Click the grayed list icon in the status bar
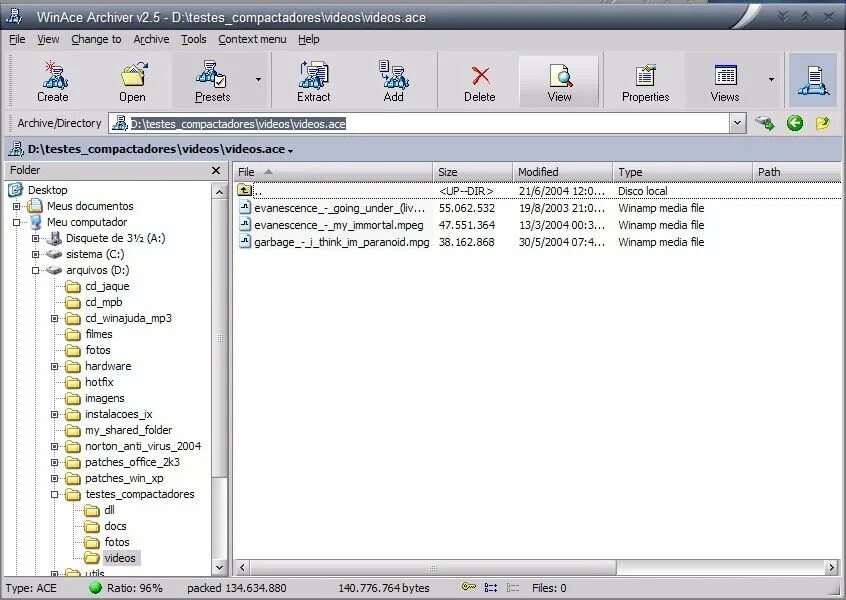Viewport: 846px width, 600px height. coord(513,588)
